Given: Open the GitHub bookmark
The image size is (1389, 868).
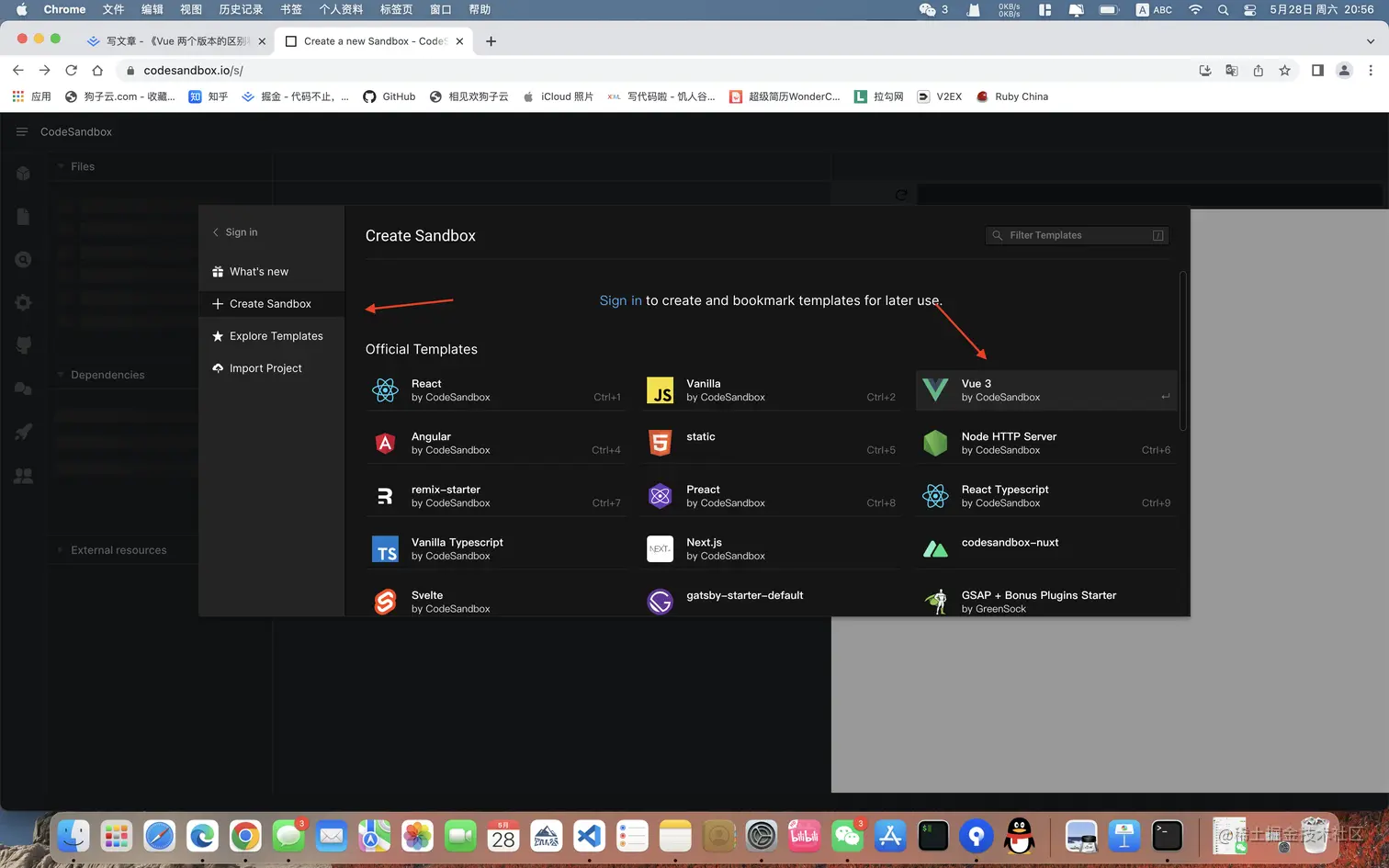Looking at the screenshot, I should (x=390, y=96).
